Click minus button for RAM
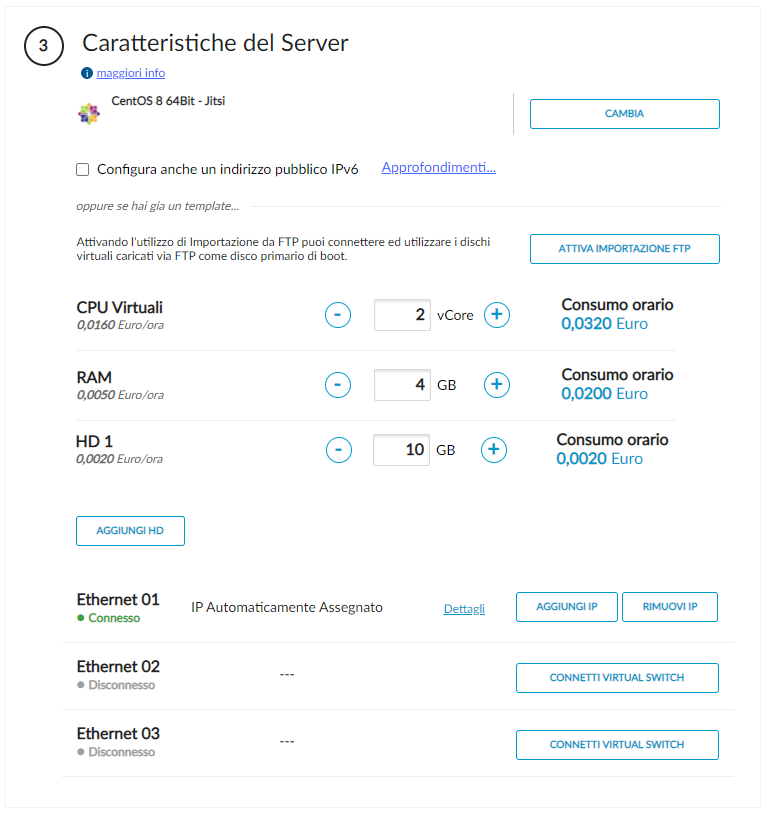Viewport: 768px width, 813px height. click(x=338, y=385)
